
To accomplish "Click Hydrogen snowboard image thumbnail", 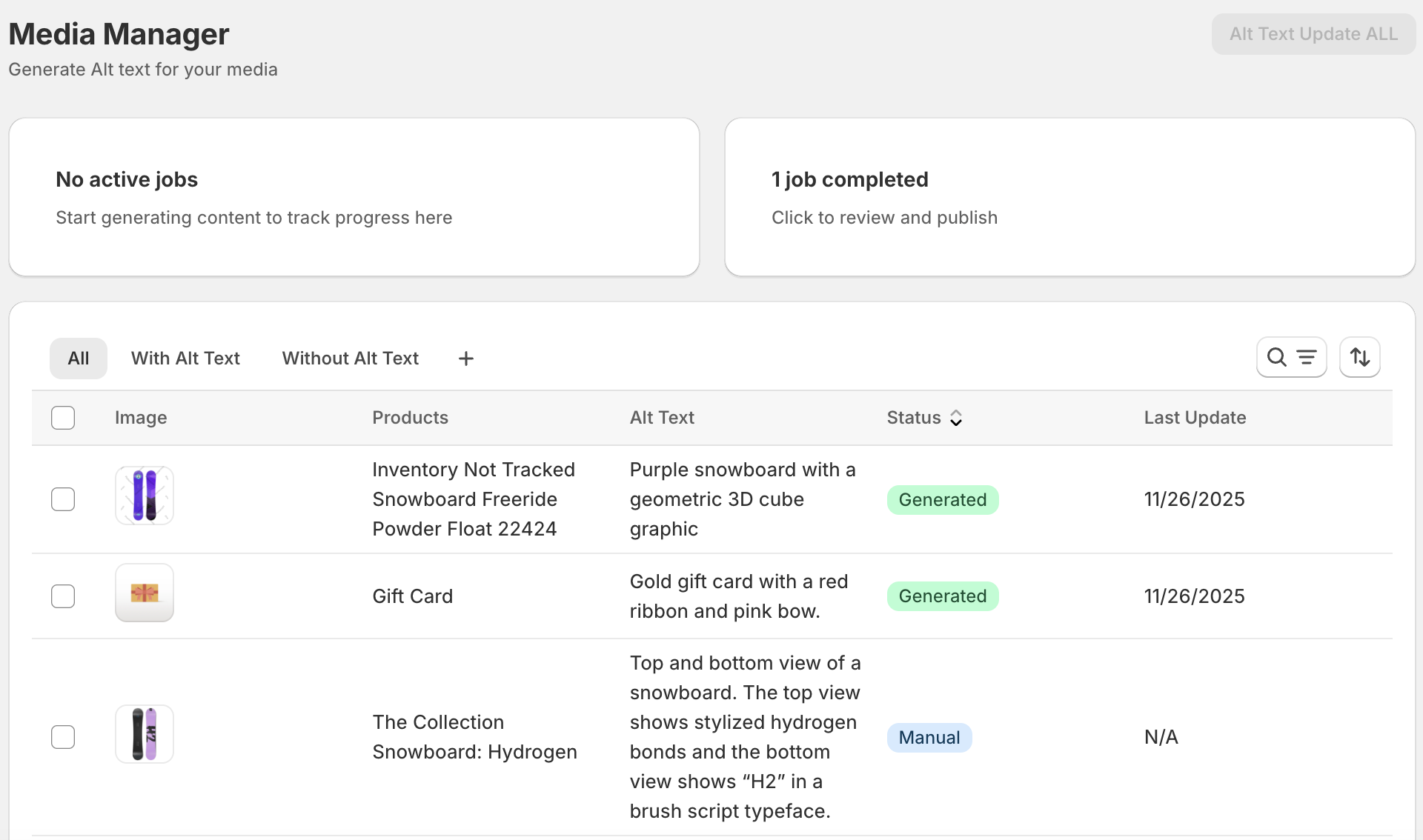I will point(145,734).
